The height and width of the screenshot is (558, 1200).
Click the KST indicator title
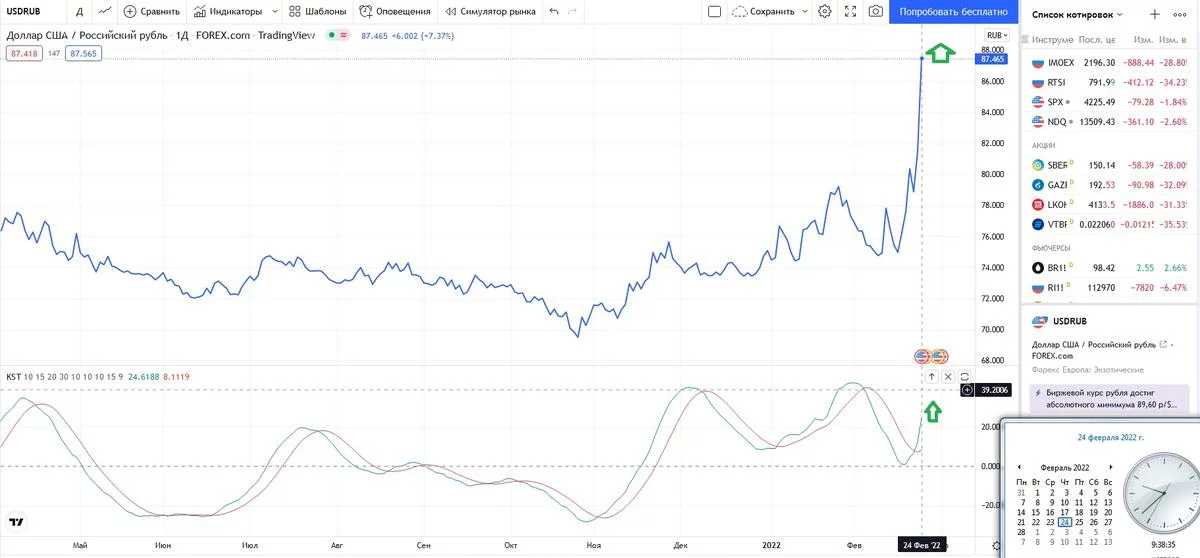(13, 377)
